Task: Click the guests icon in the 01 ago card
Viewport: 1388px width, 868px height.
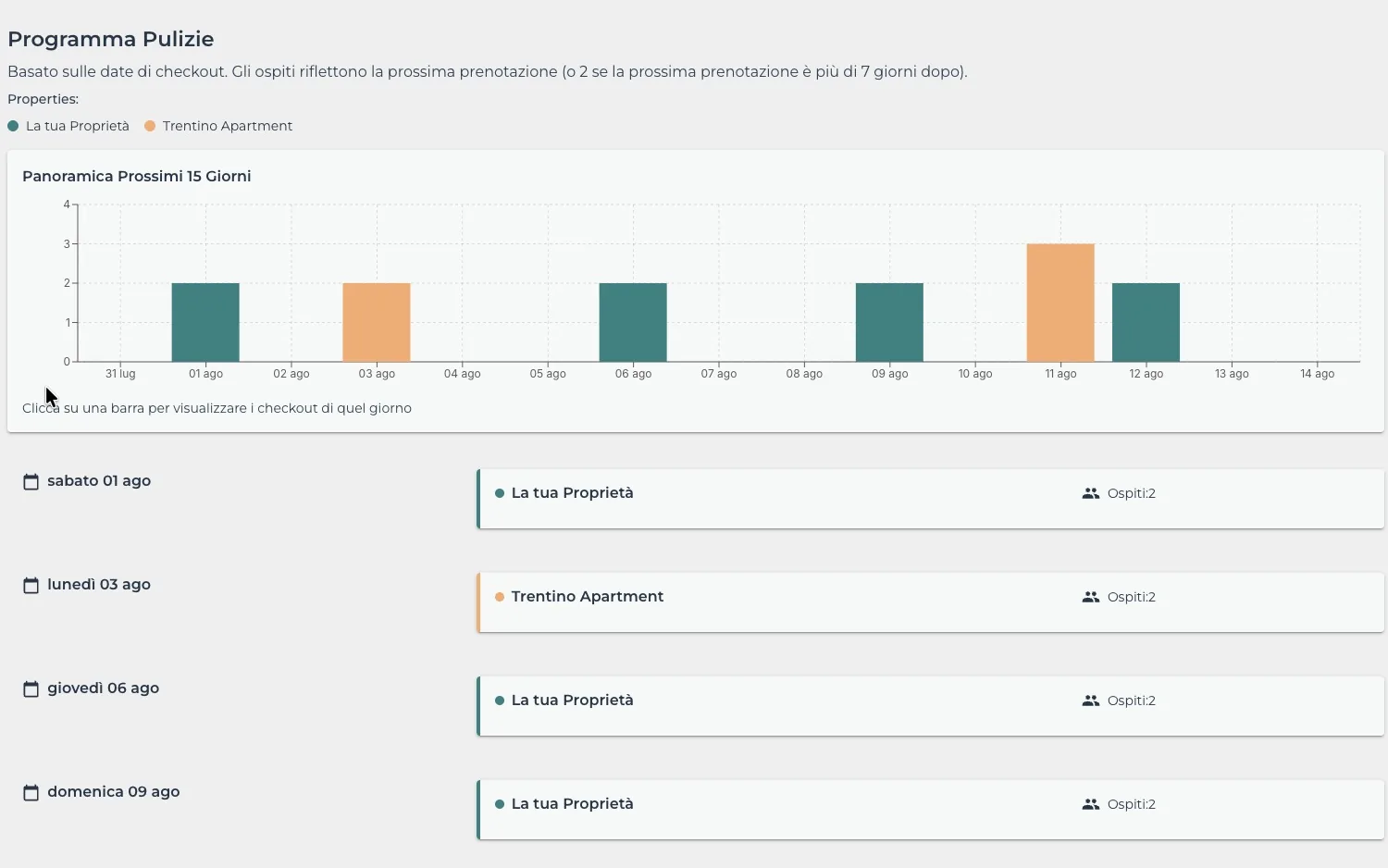Action: [x=1091, y=493]
